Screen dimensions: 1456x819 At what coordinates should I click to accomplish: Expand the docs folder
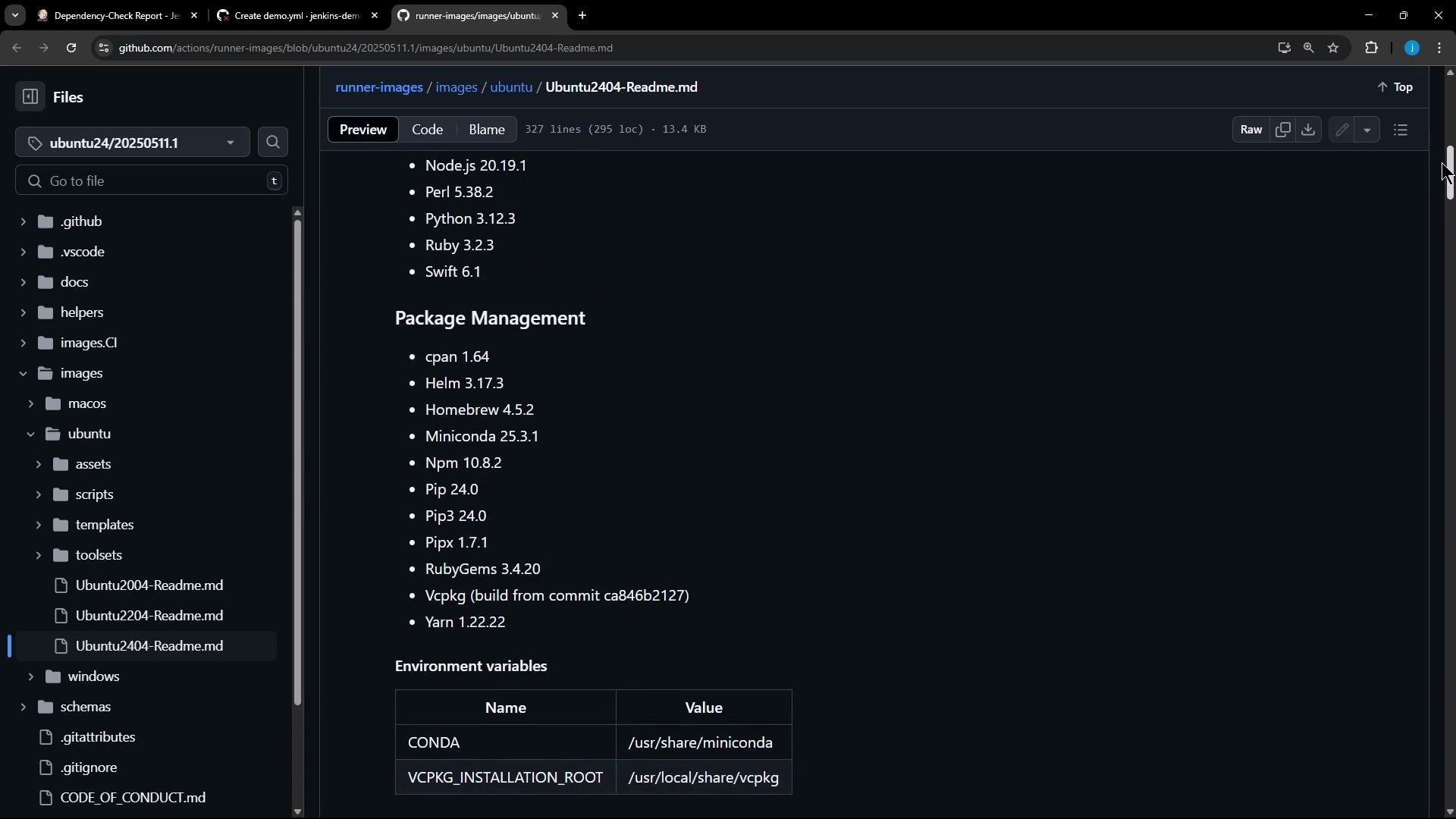[23, 282]
